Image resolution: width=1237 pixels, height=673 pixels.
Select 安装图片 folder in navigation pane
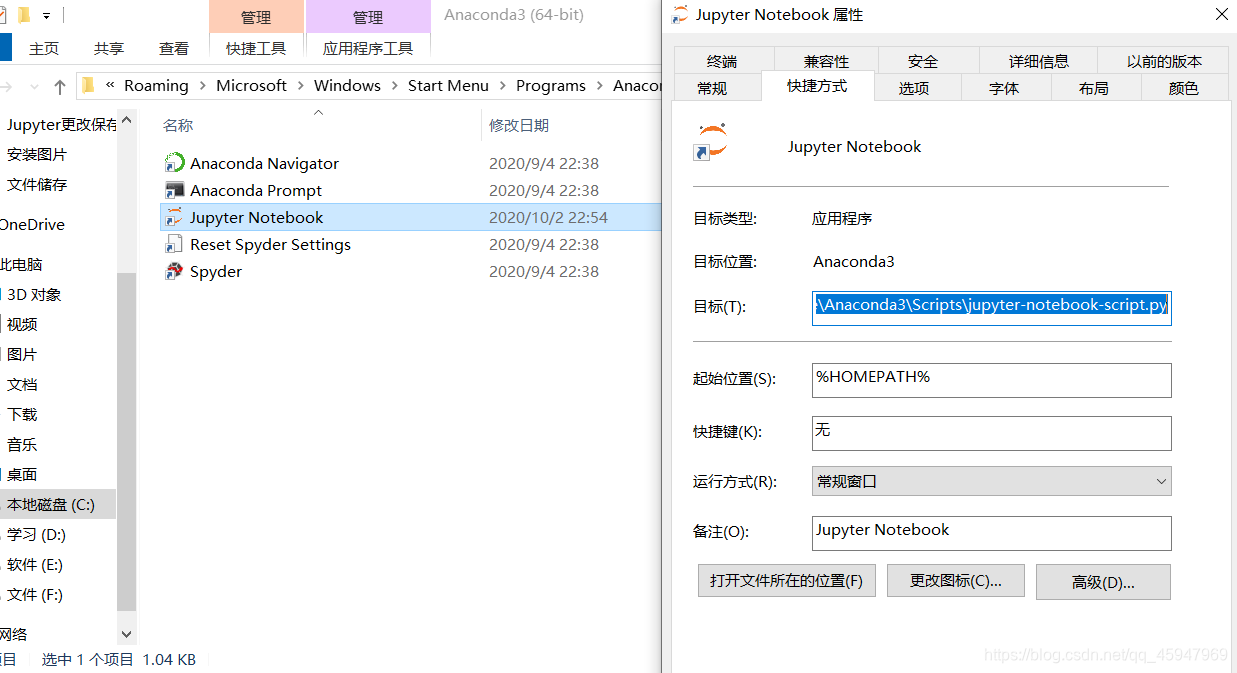tap(37, 154)
